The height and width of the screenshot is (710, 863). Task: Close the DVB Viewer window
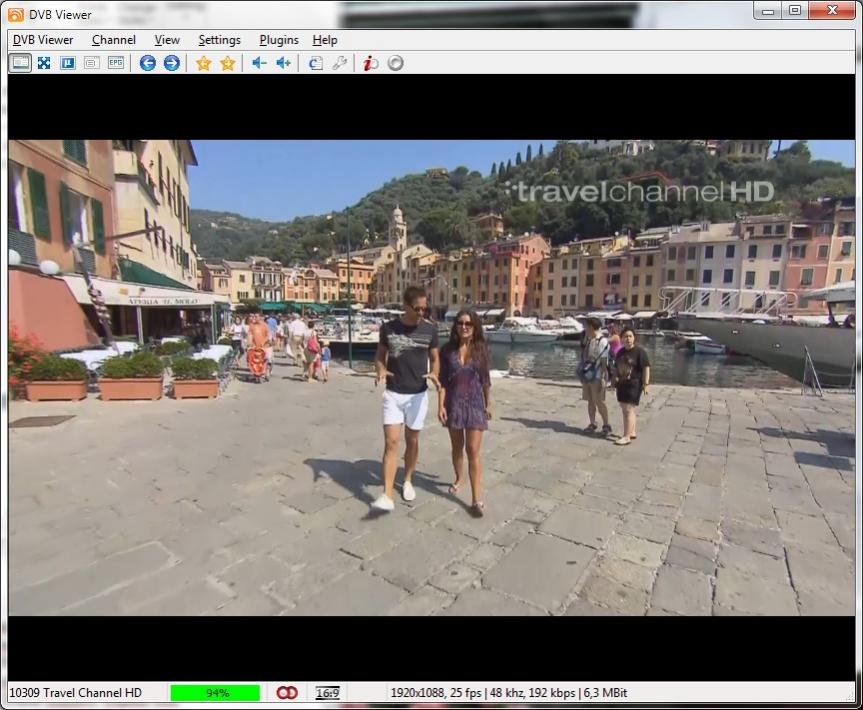(832, 11)
